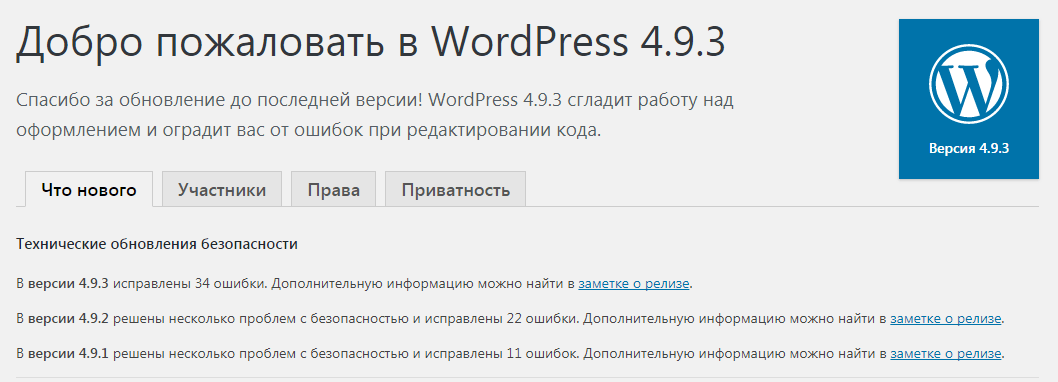The width and height of the screenshot is (1058, 382).
Task: Open the «Права» tab
Action: point(333,190)
